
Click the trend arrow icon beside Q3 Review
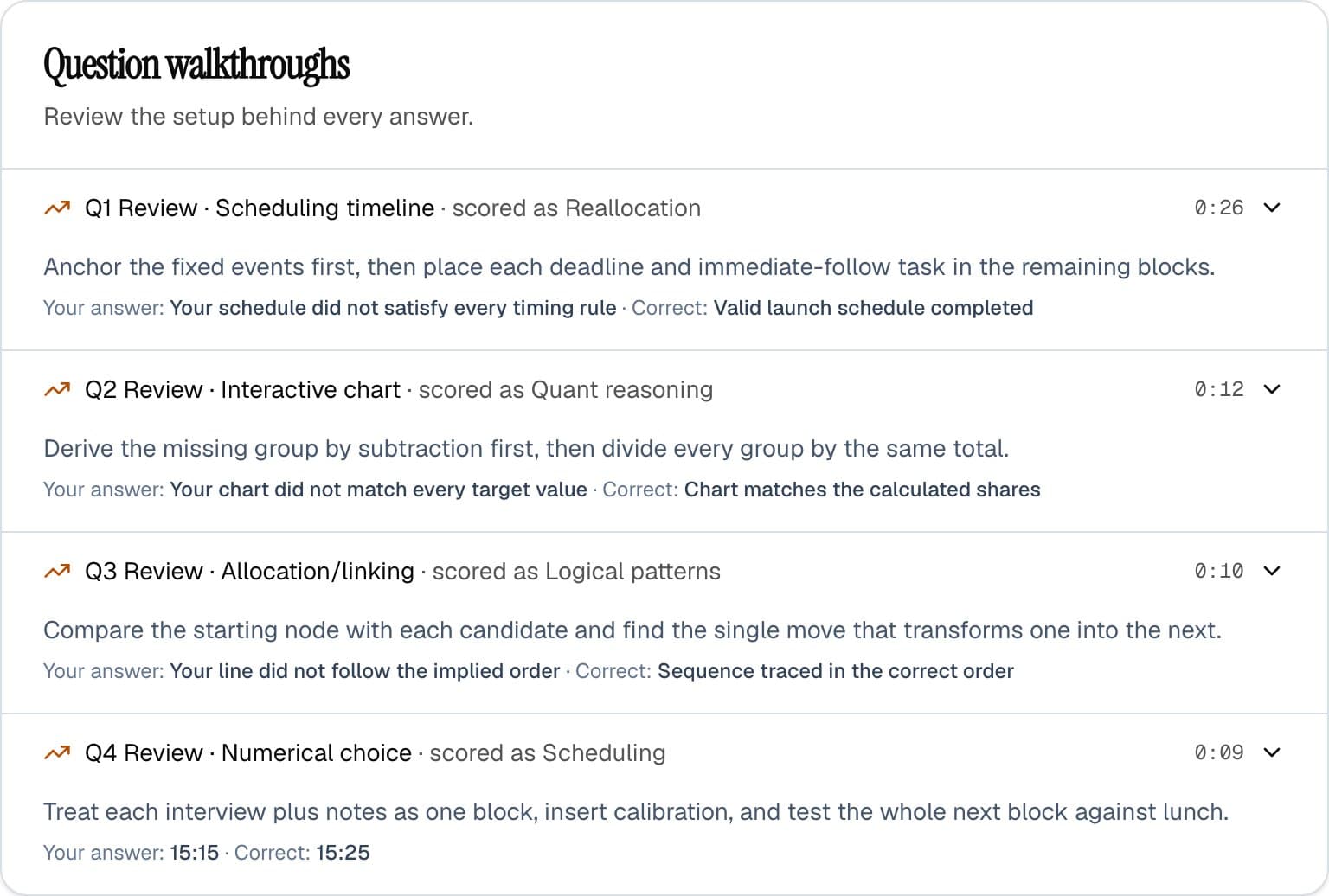pos(57,572)
